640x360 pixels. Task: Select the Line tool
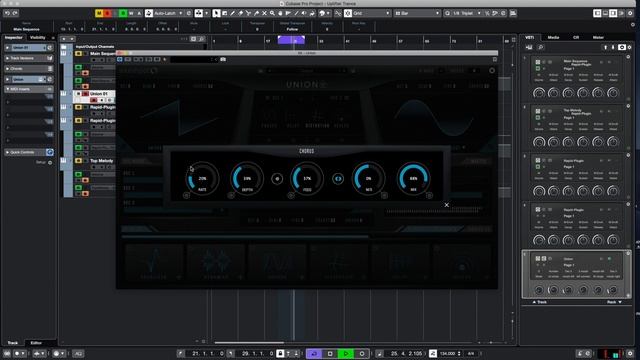296,13
